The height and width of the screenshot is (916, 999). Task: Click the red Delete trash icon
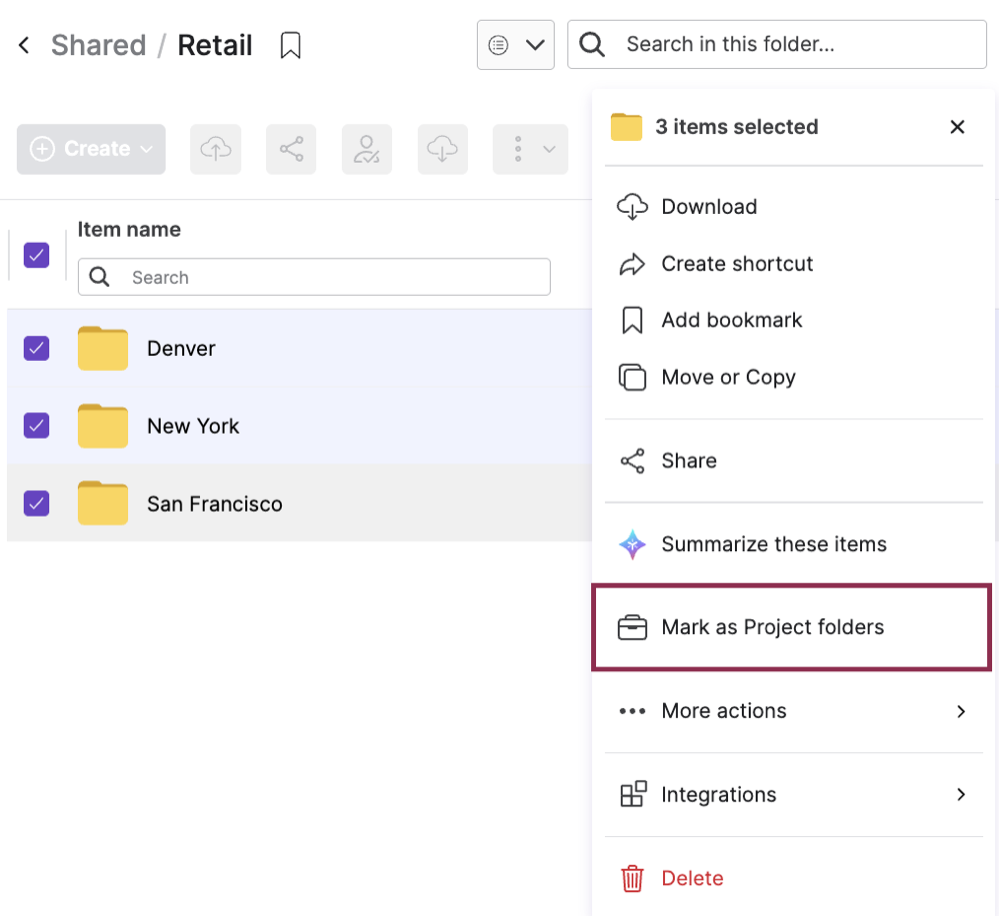(x=632, y=879)
